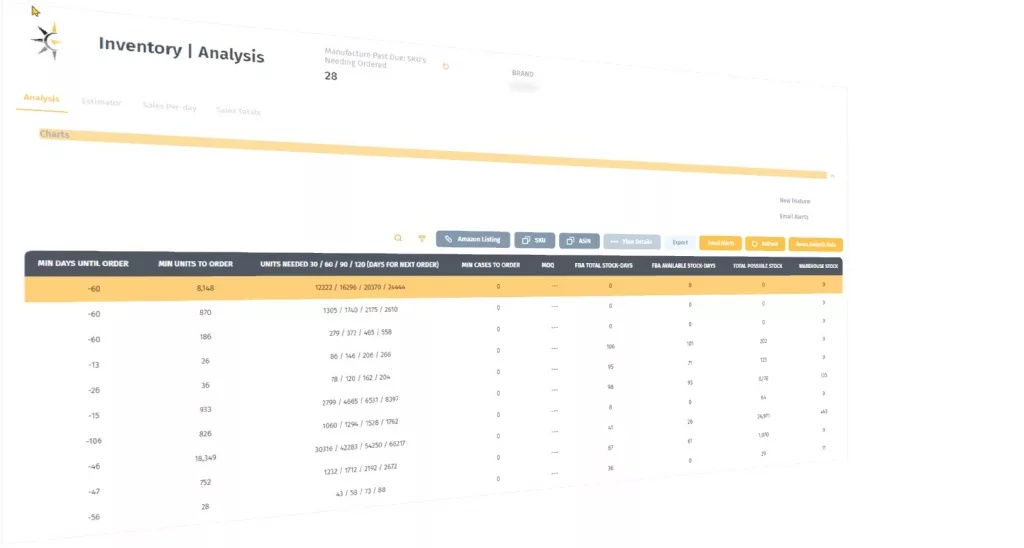Click the yellow Refresh button
Screen dimensions: 1024x548
click(x=765, y=244)
